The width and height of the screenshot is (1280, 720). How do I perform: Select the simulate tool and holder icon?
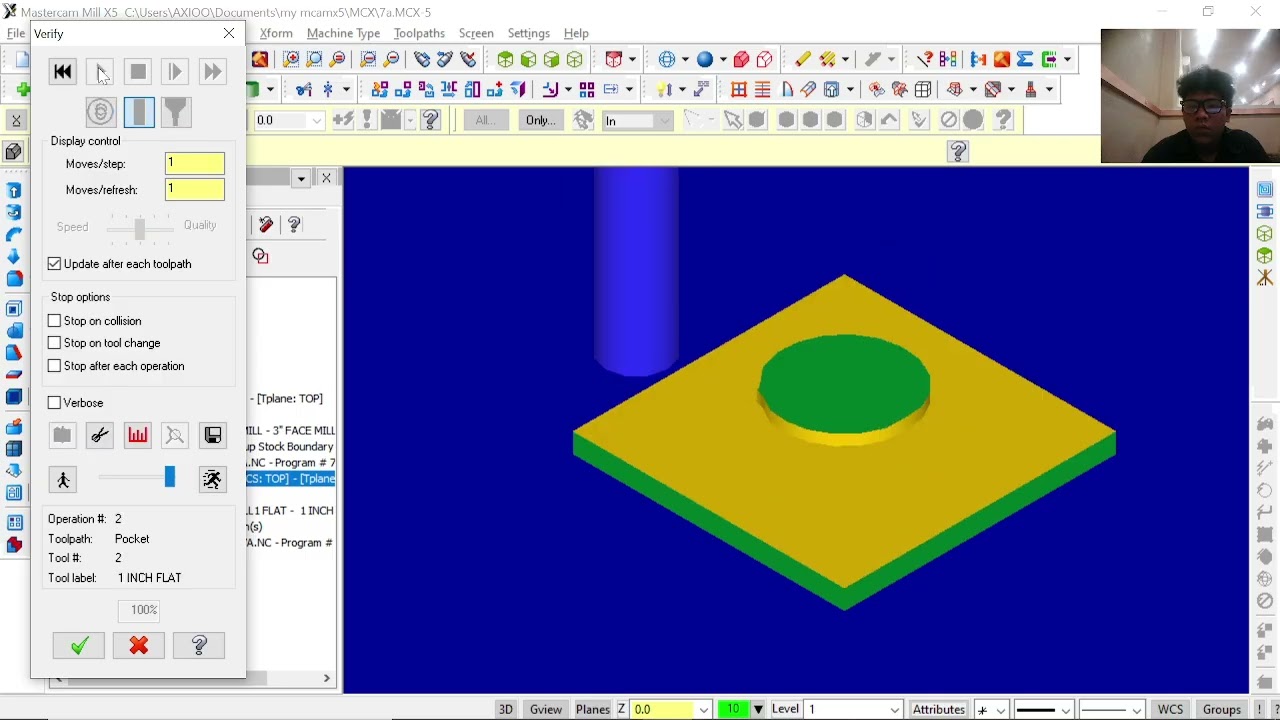(176, 112)
